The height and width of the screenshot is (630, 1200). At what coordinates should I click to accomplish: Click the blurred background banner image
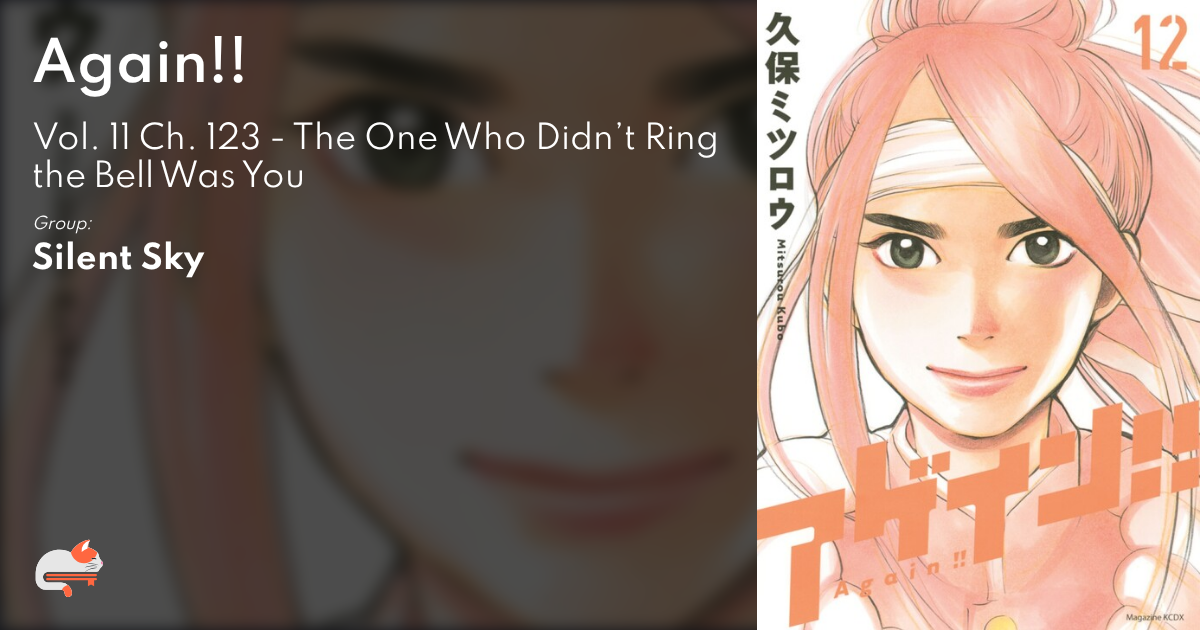(378, 315)
